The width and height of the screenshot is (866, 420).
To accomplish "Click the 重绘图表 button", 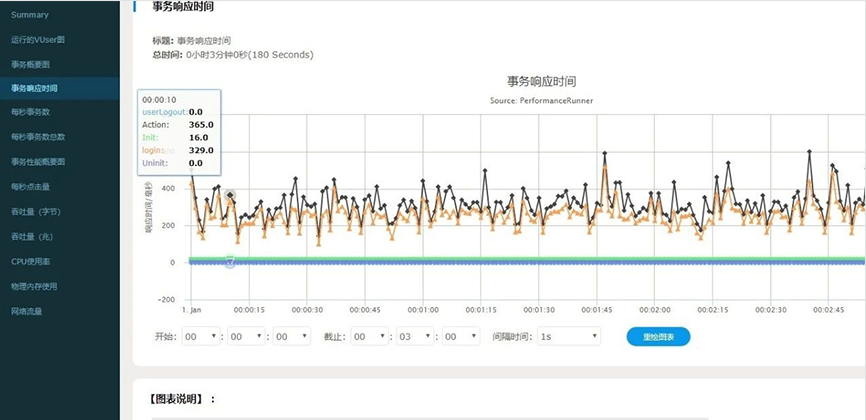I will tap(658, 337).
